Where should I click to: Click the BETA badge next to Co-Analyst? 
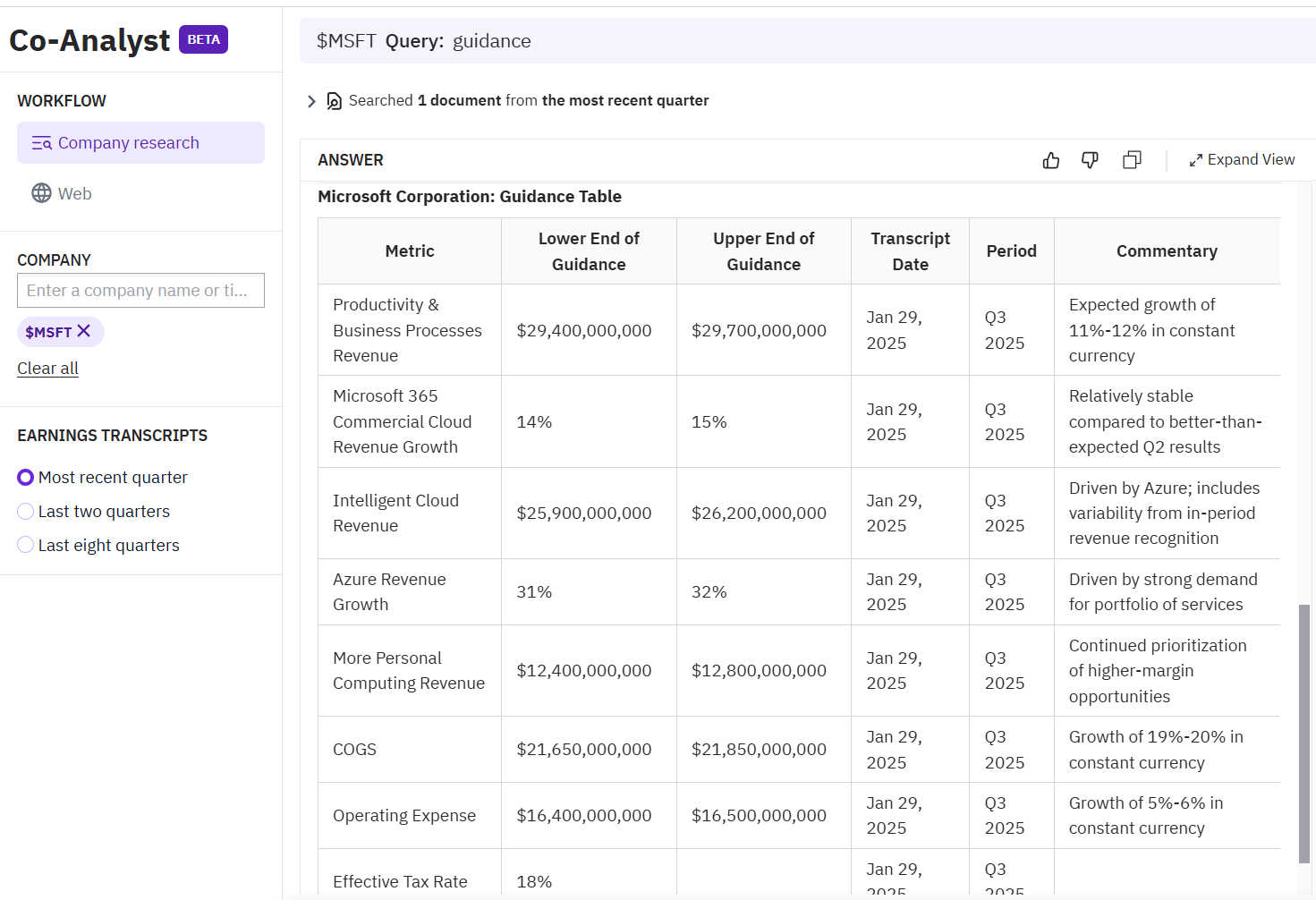203,39
